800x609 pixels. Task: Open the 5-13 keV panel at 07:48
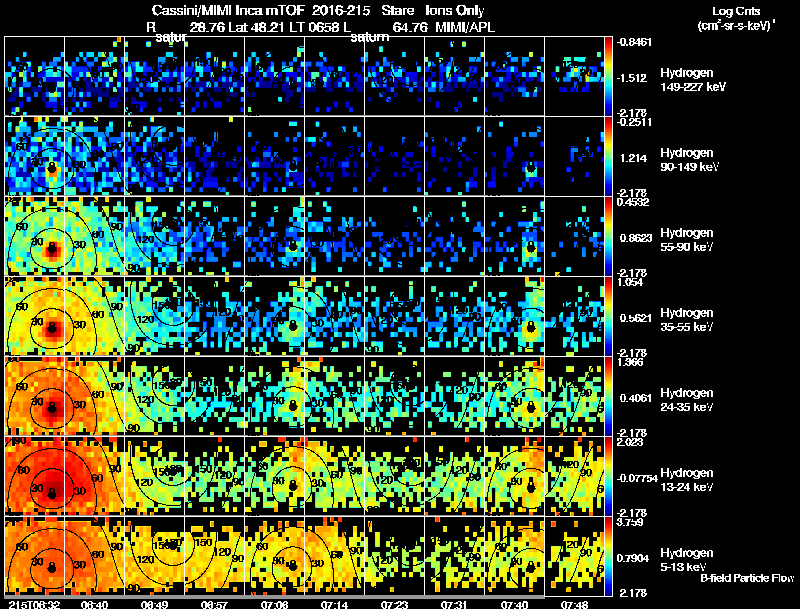pos(574,556)
